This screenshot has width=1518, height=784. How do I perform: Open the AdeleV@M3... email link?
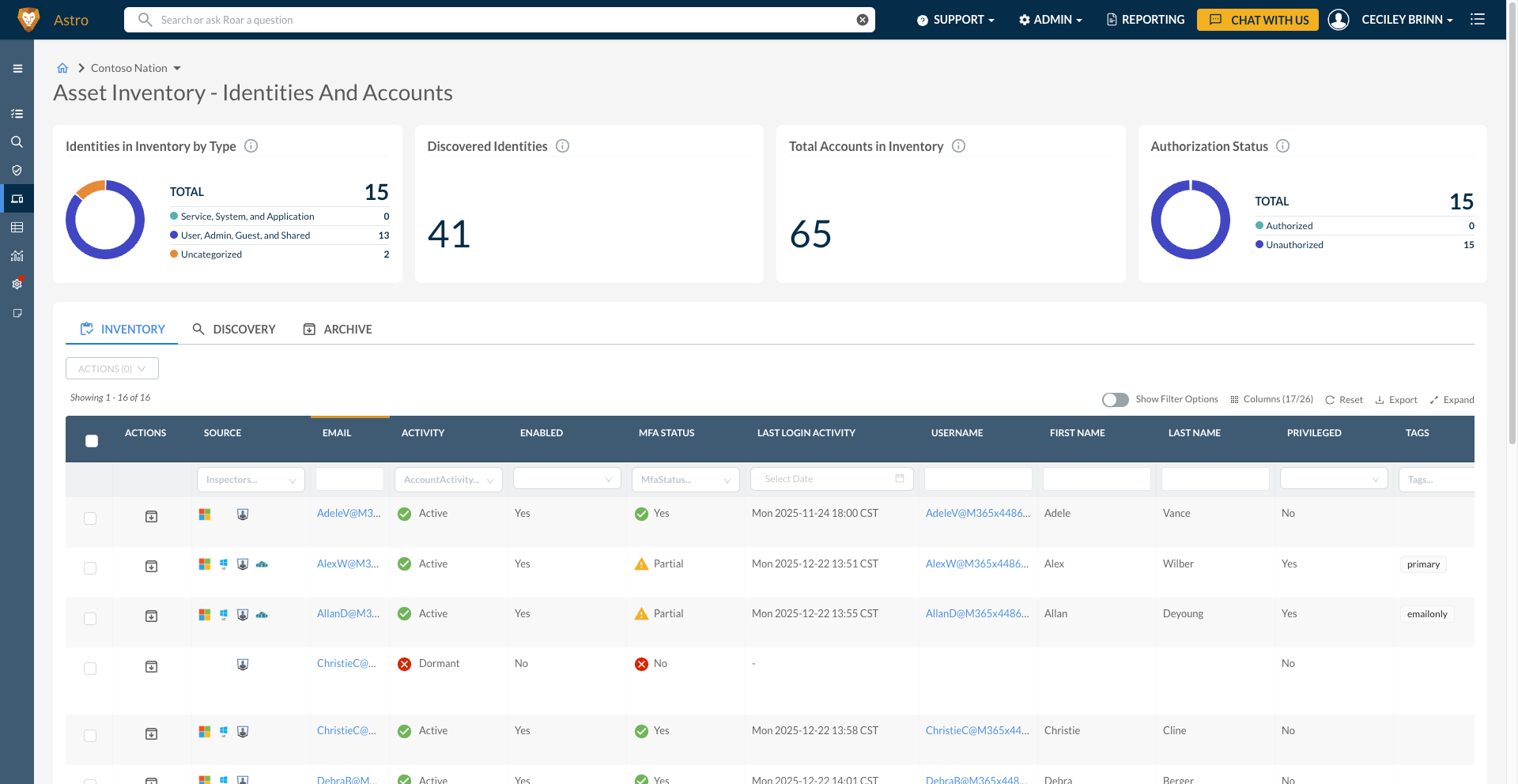point(349,513)
